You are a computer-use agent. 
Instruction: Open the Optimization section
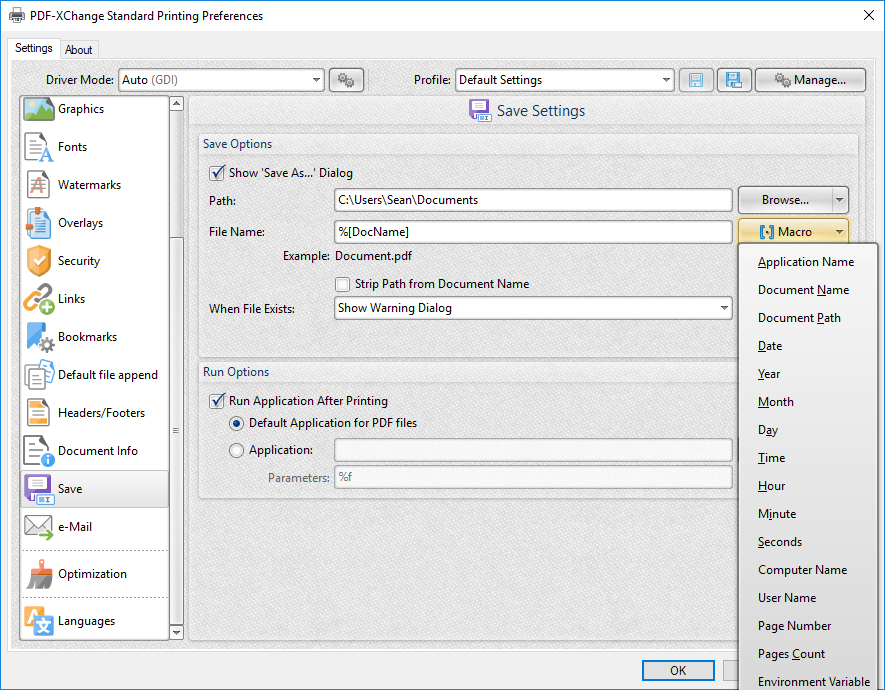[x=94, y=574]
